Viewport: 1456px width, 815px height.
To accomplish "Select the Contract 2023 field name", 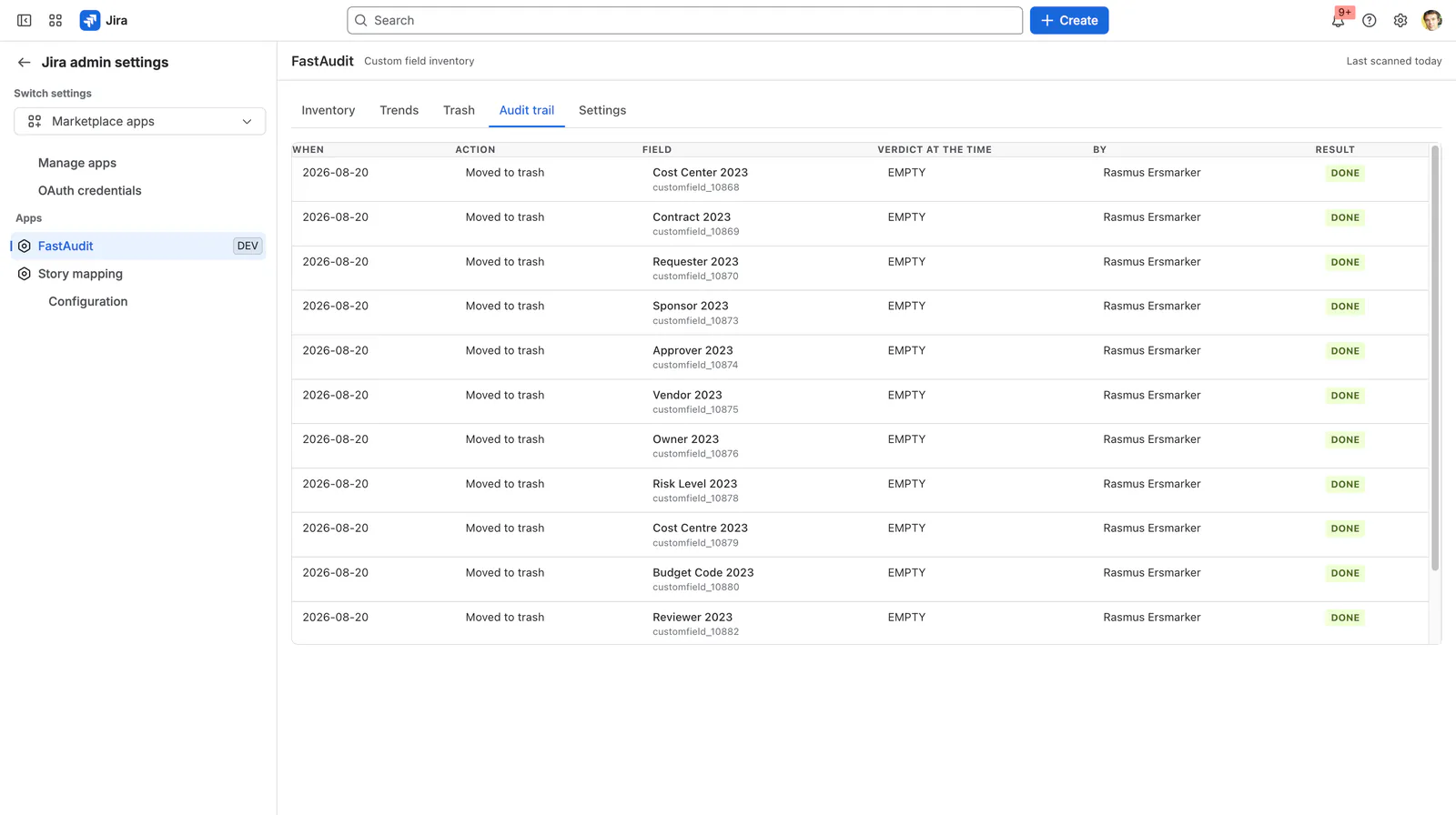I will (x=692, y=216).
